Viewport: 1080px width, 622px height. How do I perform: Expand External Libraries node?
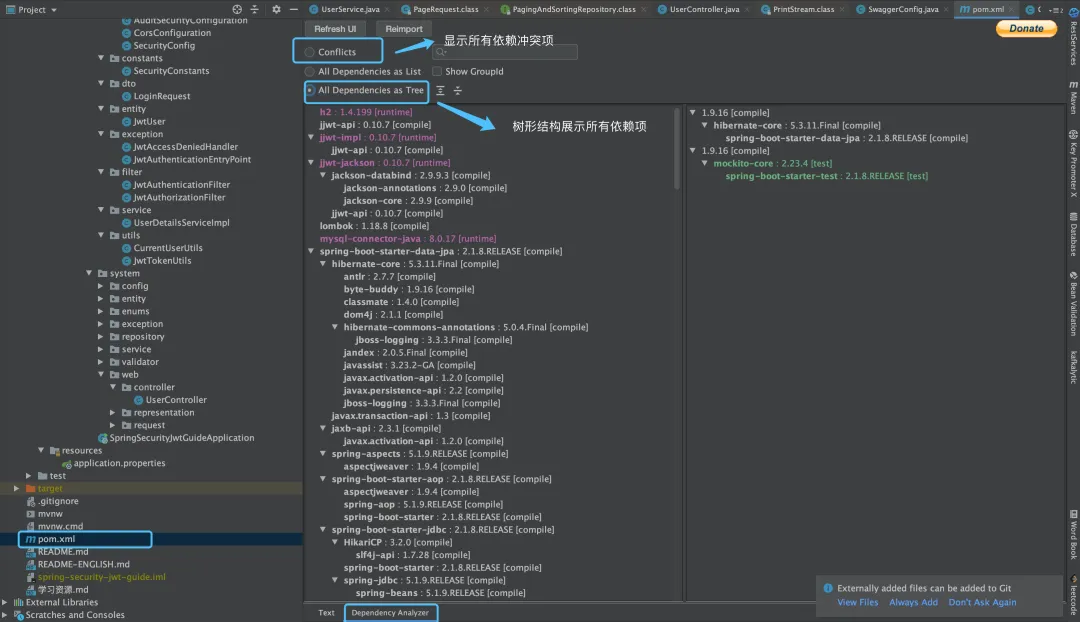(5, 602)
